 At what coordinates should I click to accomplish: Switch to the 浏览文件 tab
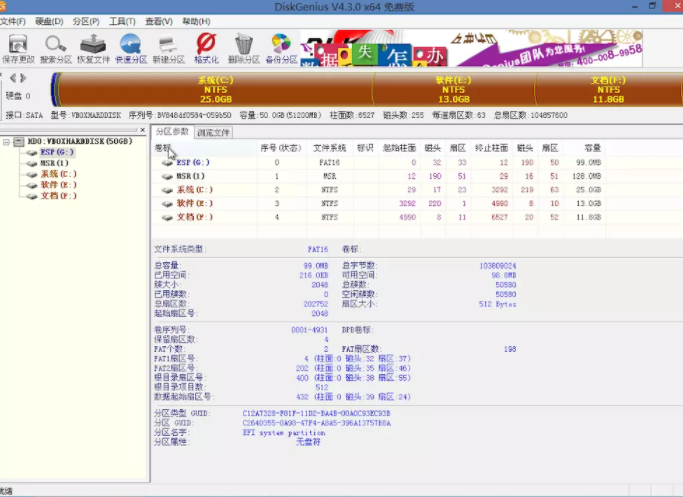[x=214, y=132]
